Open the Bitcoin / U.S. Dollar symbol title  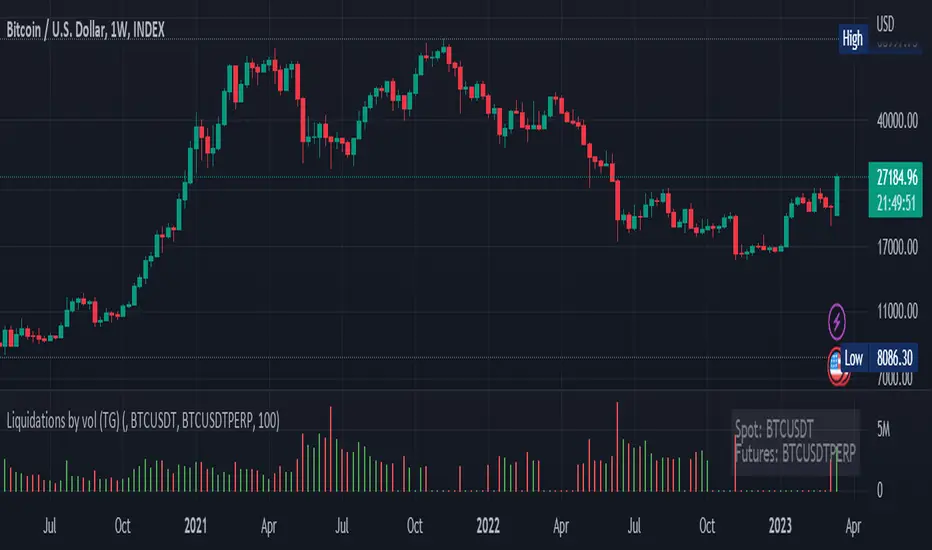pyautogui.click(x=86, y=30)
